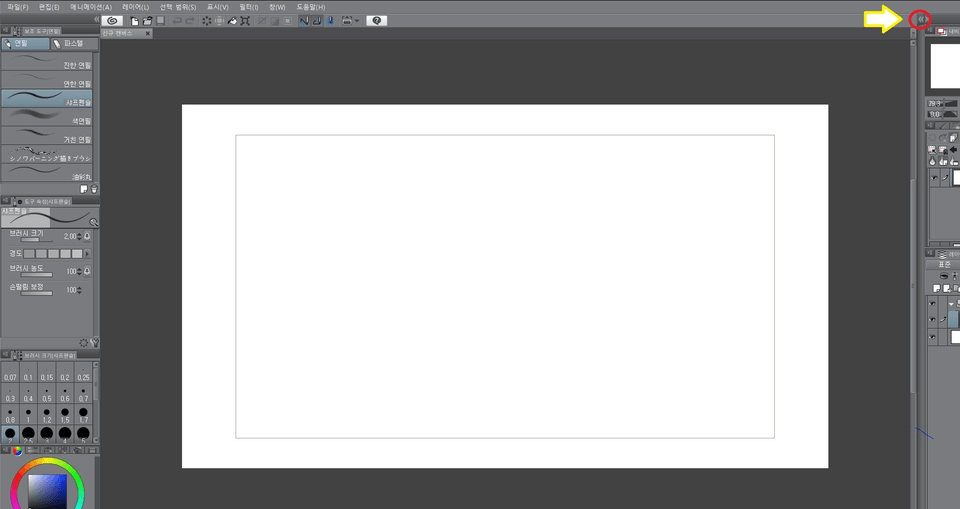
Task: Click the clear (dotted circle) toolbar icon
Action: 207,21
